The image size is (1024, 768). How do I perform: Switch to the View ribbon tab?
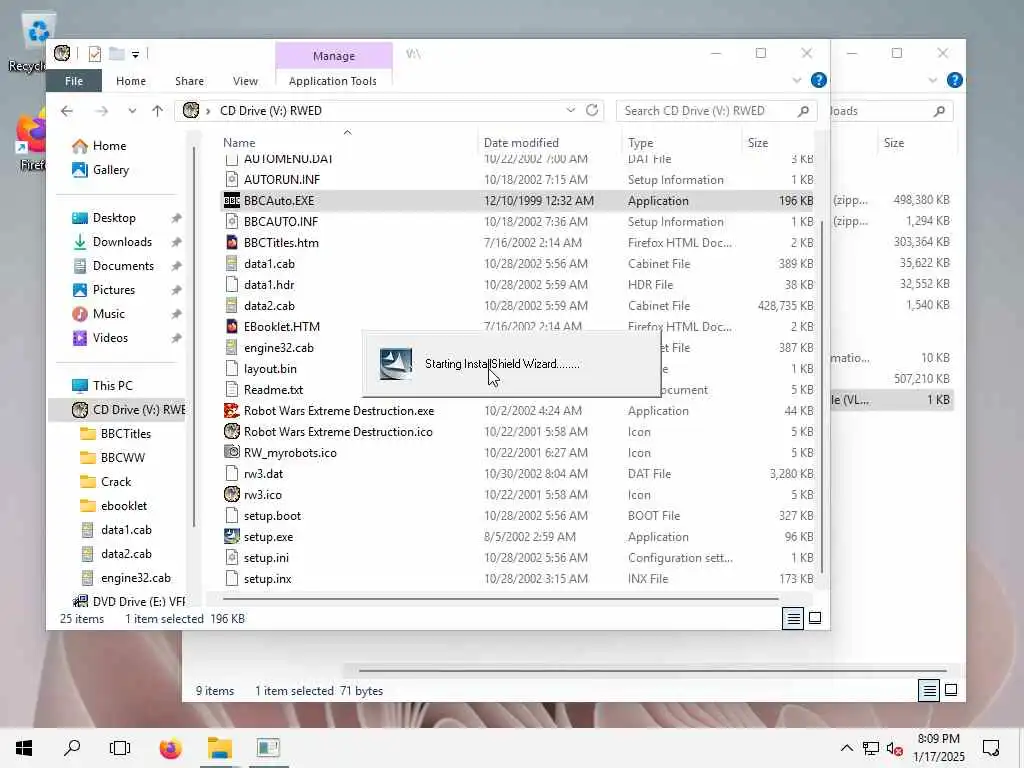245,81
